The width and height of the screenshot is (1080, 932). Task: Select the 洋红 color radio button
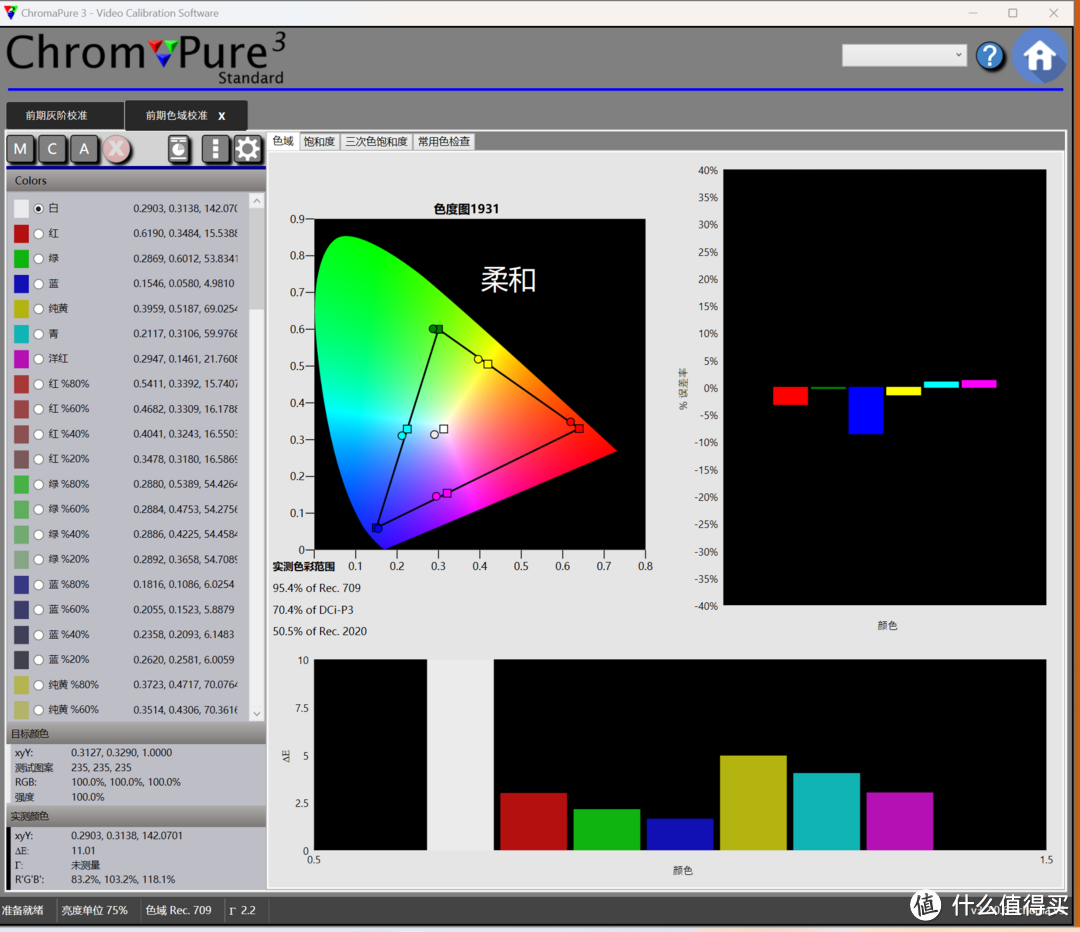click(39, 359)
